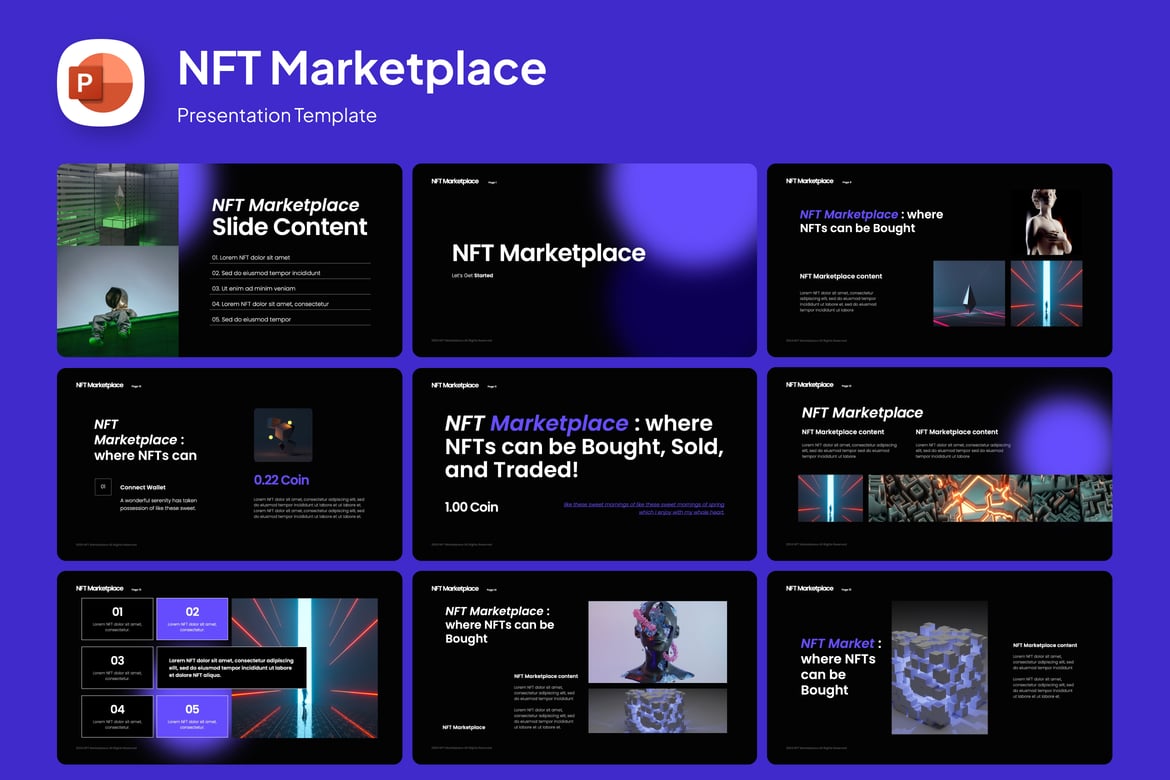The width and height of the screenshot is (1170, 780).
Task: Click the 01 square icon beside Connect Wallet
Action: [x=103, y=487]
